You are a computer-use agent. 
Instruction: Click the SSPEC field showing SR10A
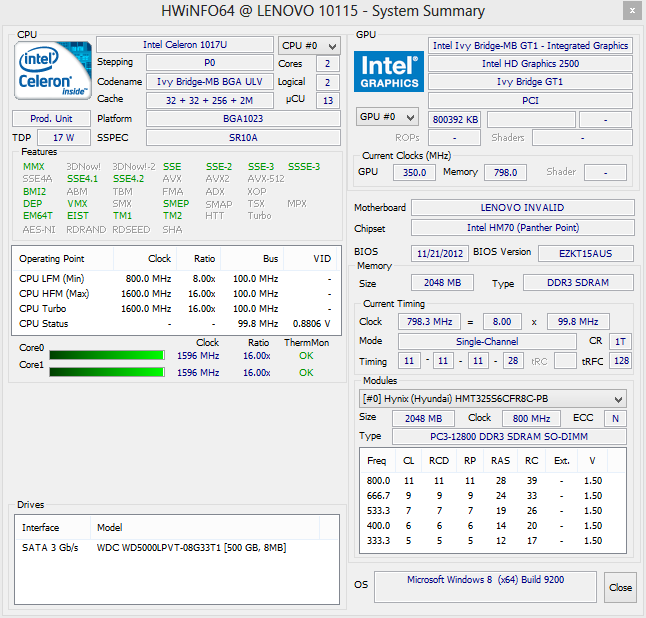coord(243,137)
